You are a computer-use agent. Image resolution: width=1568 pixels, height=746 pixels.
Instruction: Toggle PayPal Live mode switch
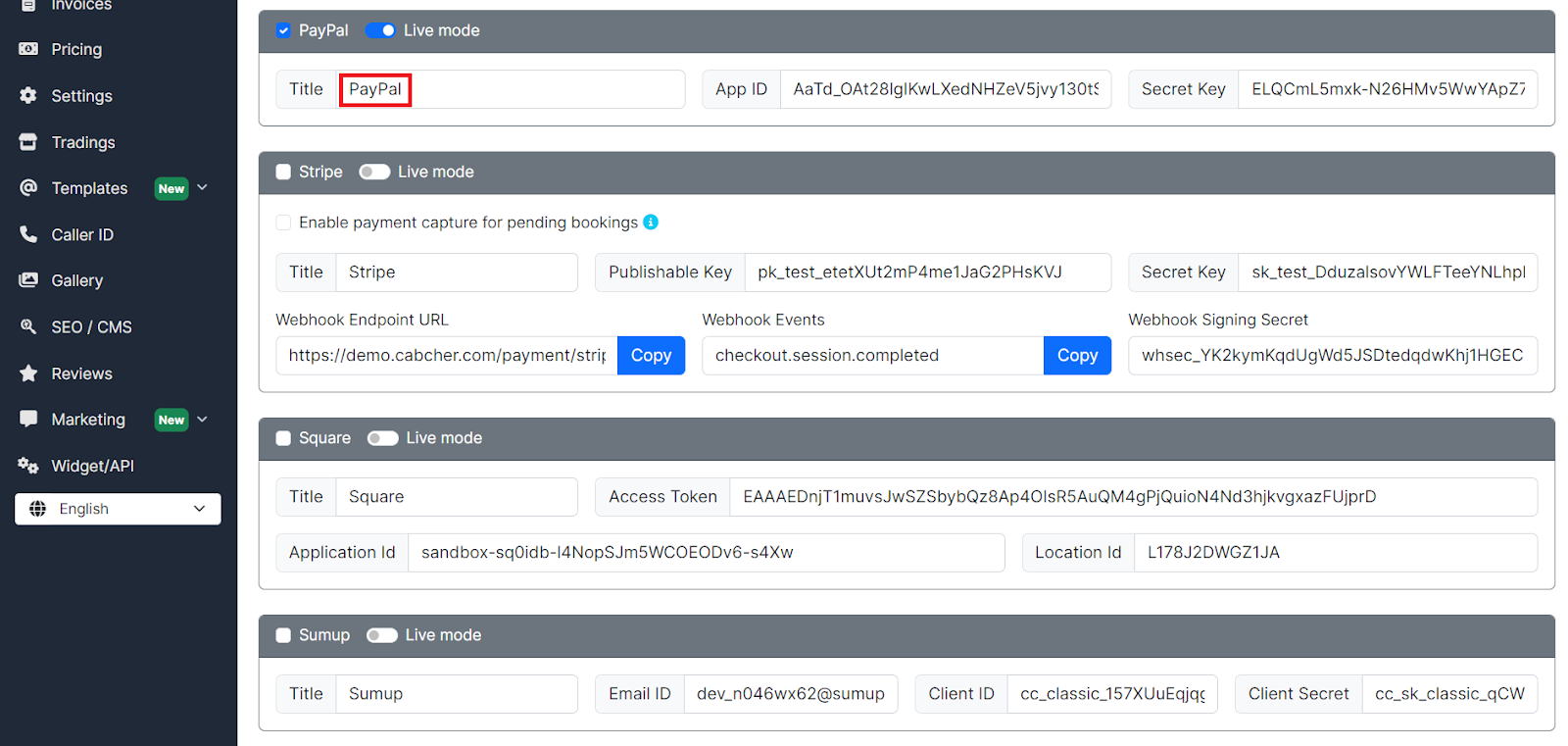coord(380,30)
